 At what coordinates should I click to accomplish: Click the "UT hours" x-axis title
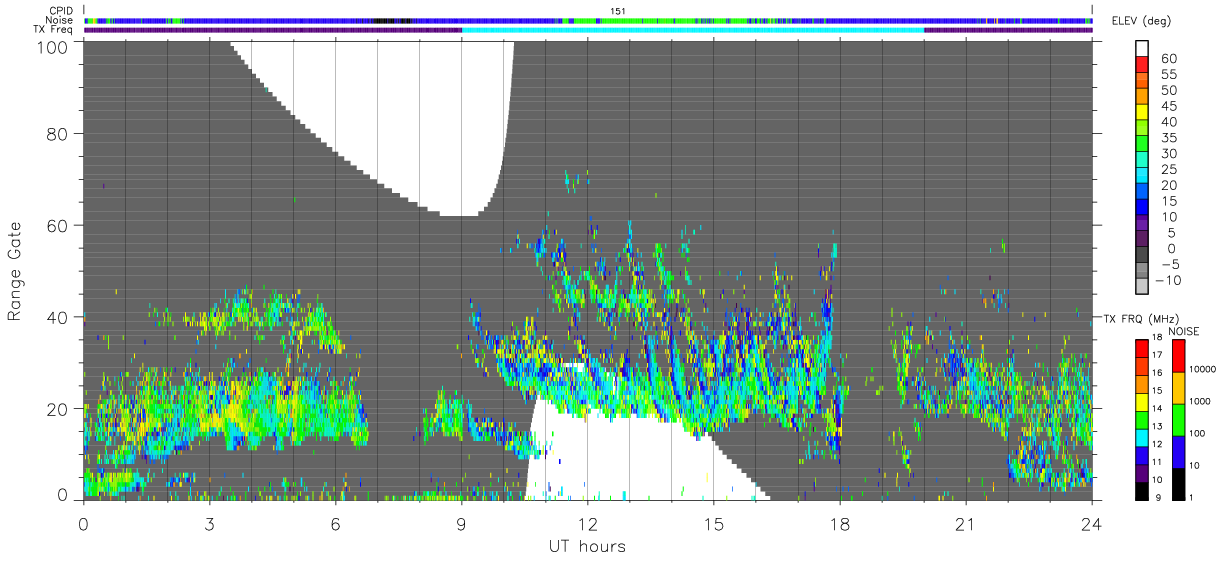coord(587,546)
